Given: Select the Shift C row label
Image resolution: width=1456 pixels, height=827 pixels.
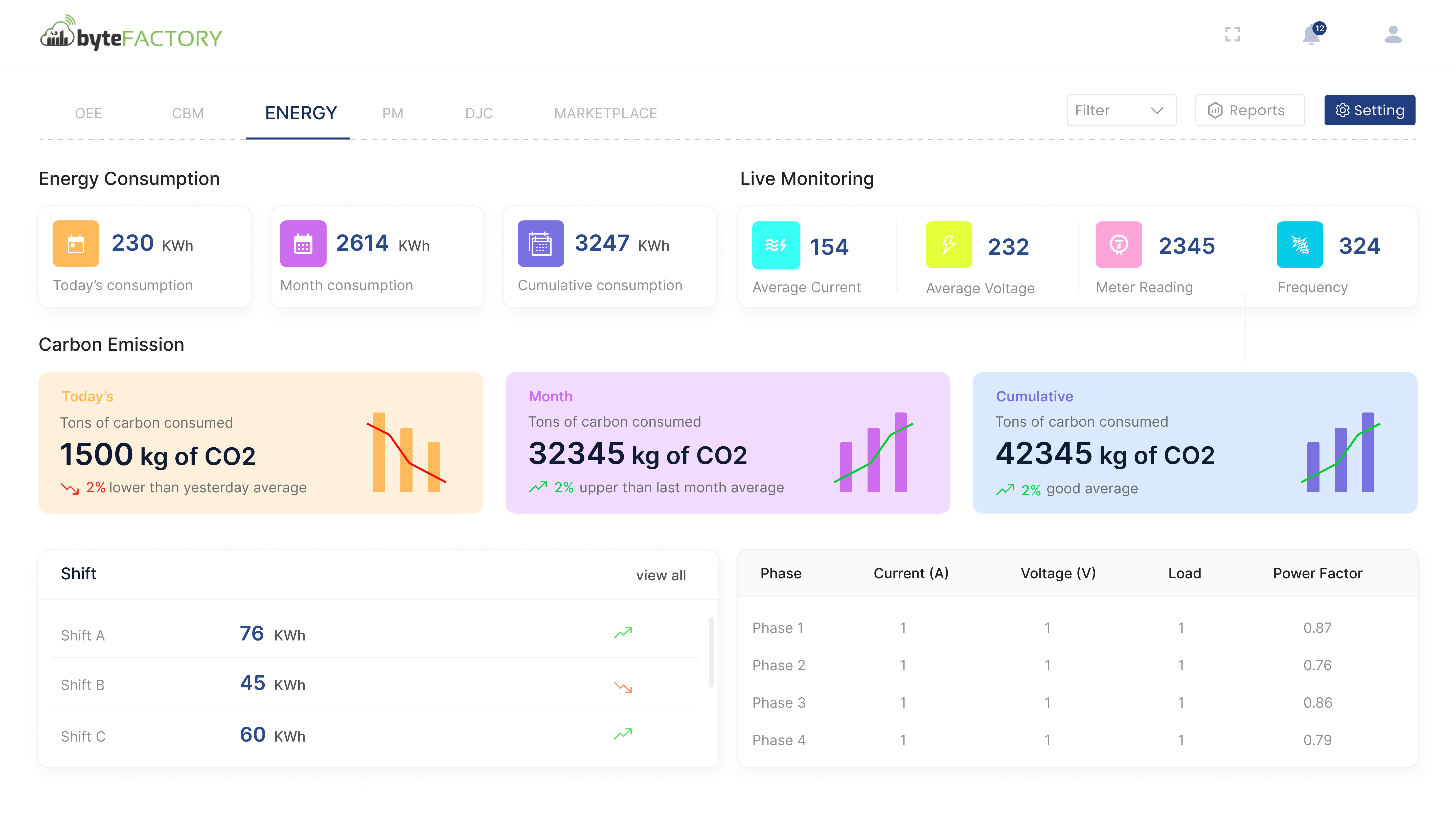Looking at the screenshot, I should tap(83, 737).
